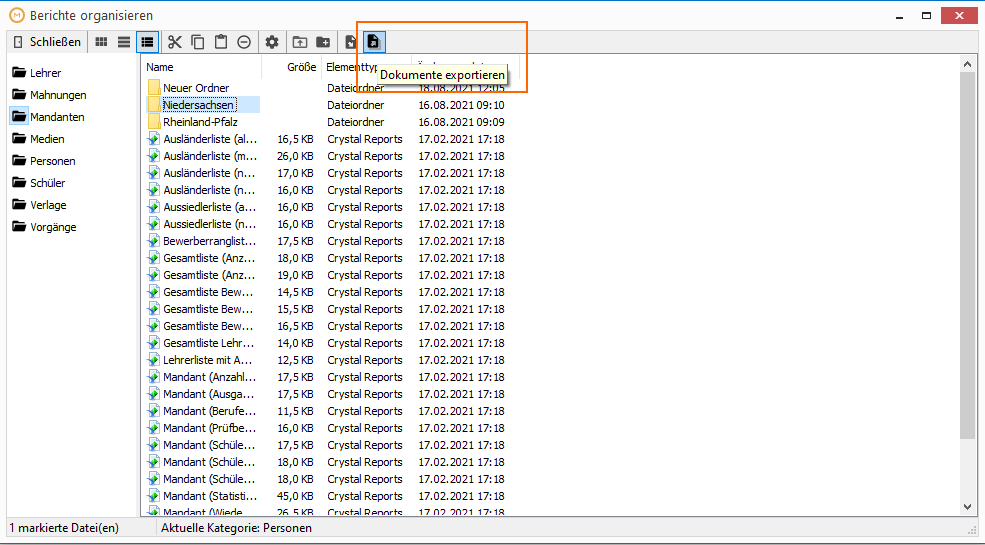Go up one folder level icon

click(300, 42)
